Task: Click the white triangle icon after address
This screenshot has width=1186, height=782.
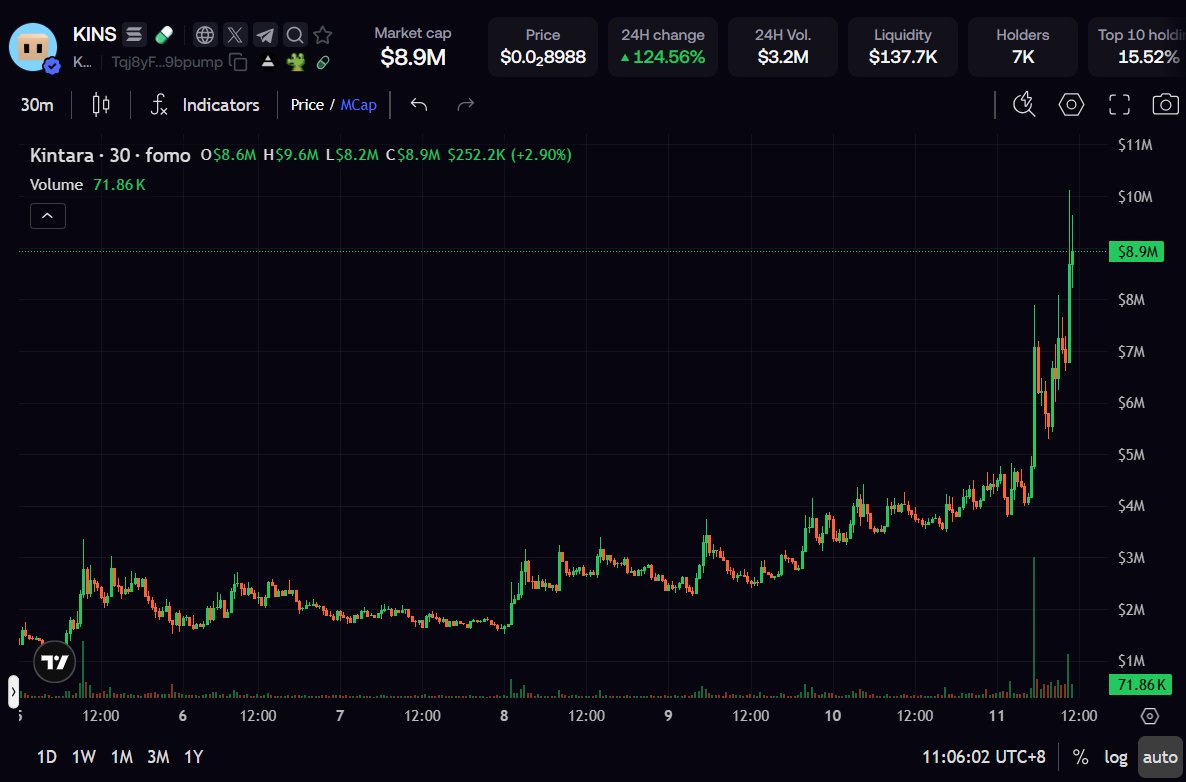Action: [x=268, y=62]
